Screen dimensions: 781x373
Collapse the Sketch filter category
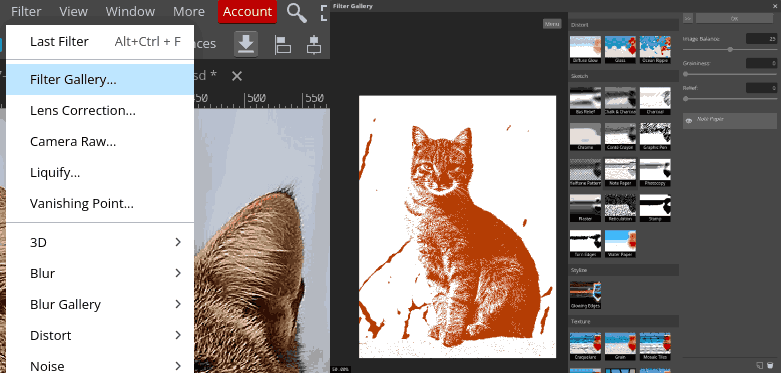(624, 76)
